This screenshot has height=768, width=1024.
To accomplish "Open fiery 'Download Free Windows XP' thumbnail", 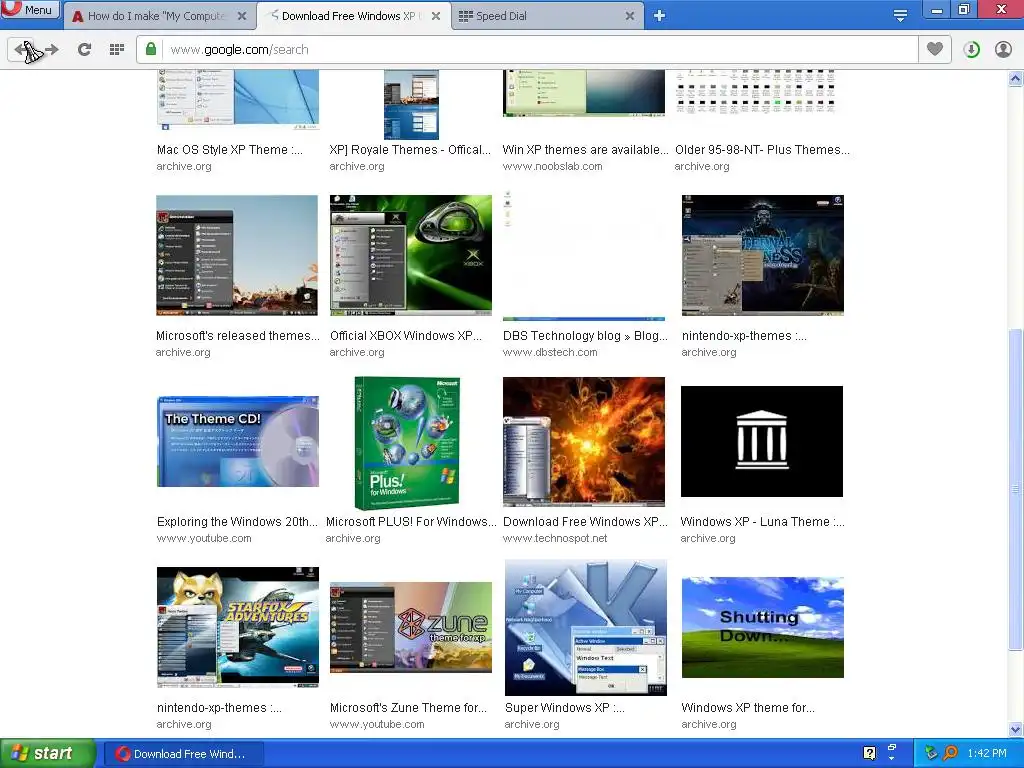I will 584,442.
